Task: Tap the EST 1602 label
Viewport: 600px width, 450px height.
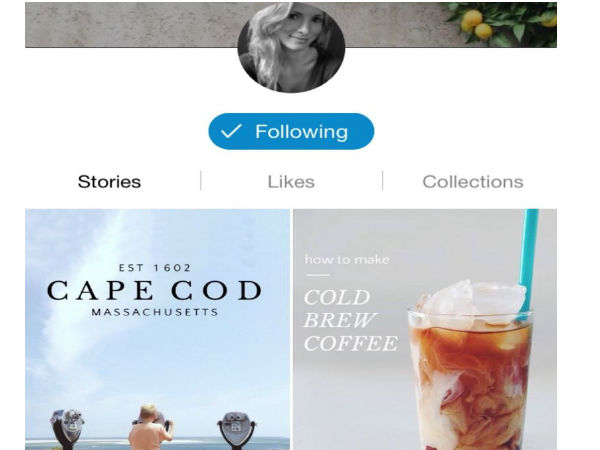Action: coord(154,268)
